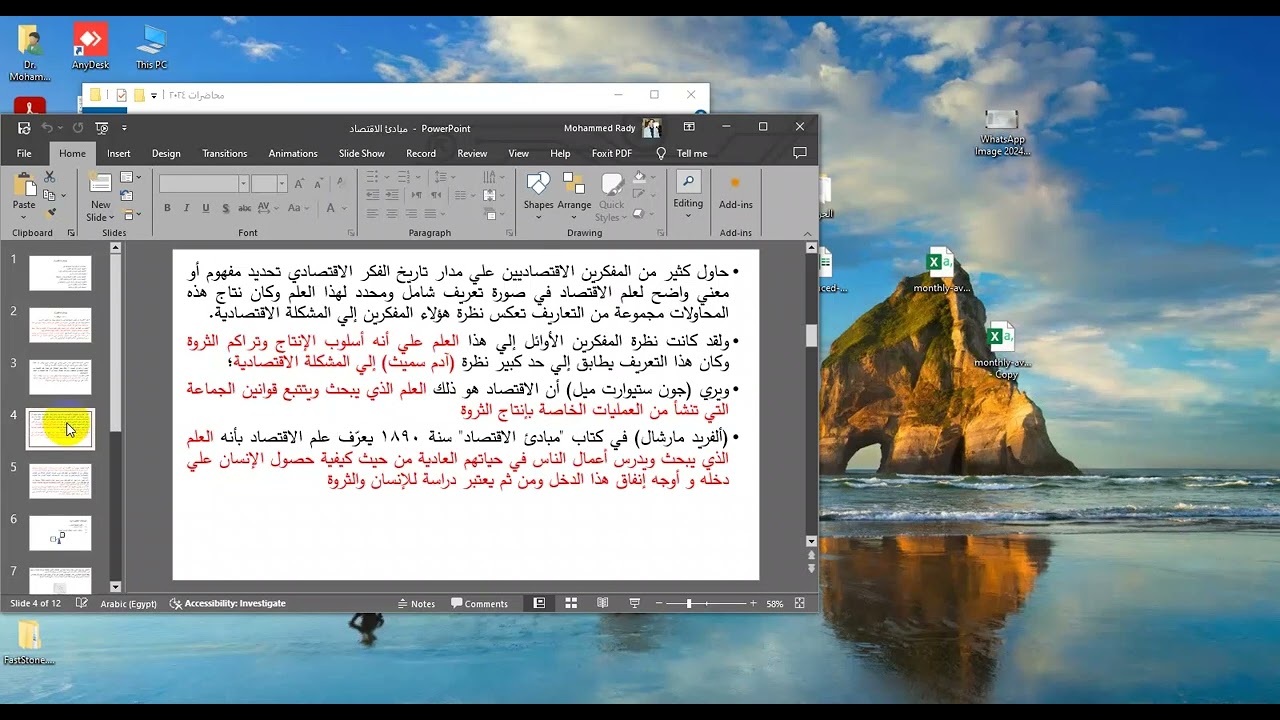Open the Change Case Aa dropdown
1280x720 pixels.
click(x=298, y=208)
